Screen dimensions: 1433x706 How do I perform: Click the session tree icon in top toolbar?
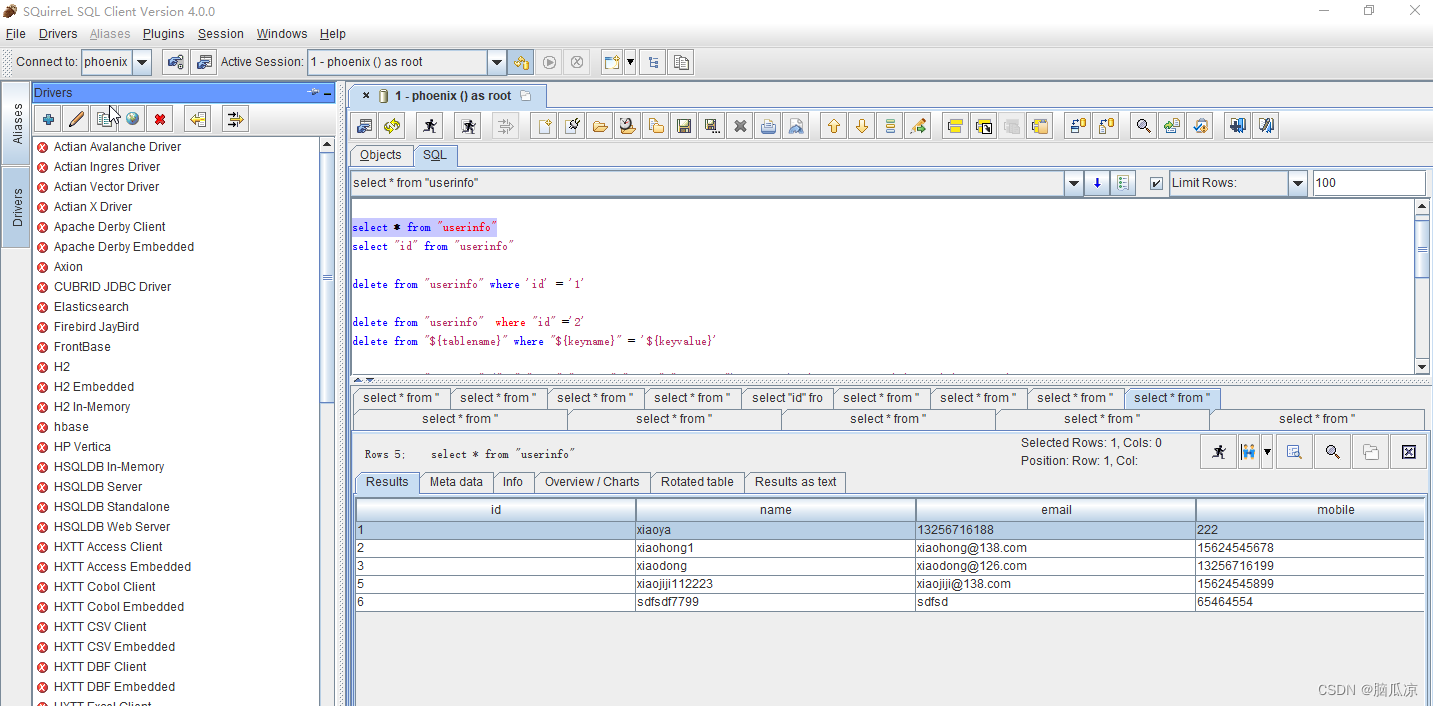[x=653, y=62]
